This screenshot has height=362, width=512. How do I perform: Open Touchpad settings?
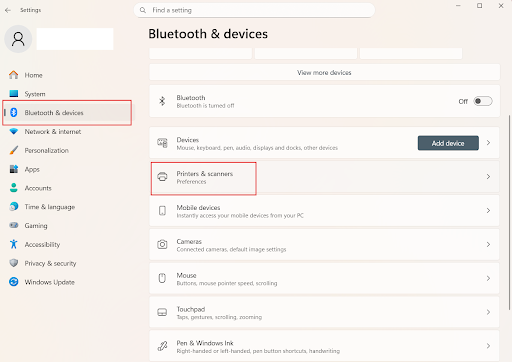324,312
